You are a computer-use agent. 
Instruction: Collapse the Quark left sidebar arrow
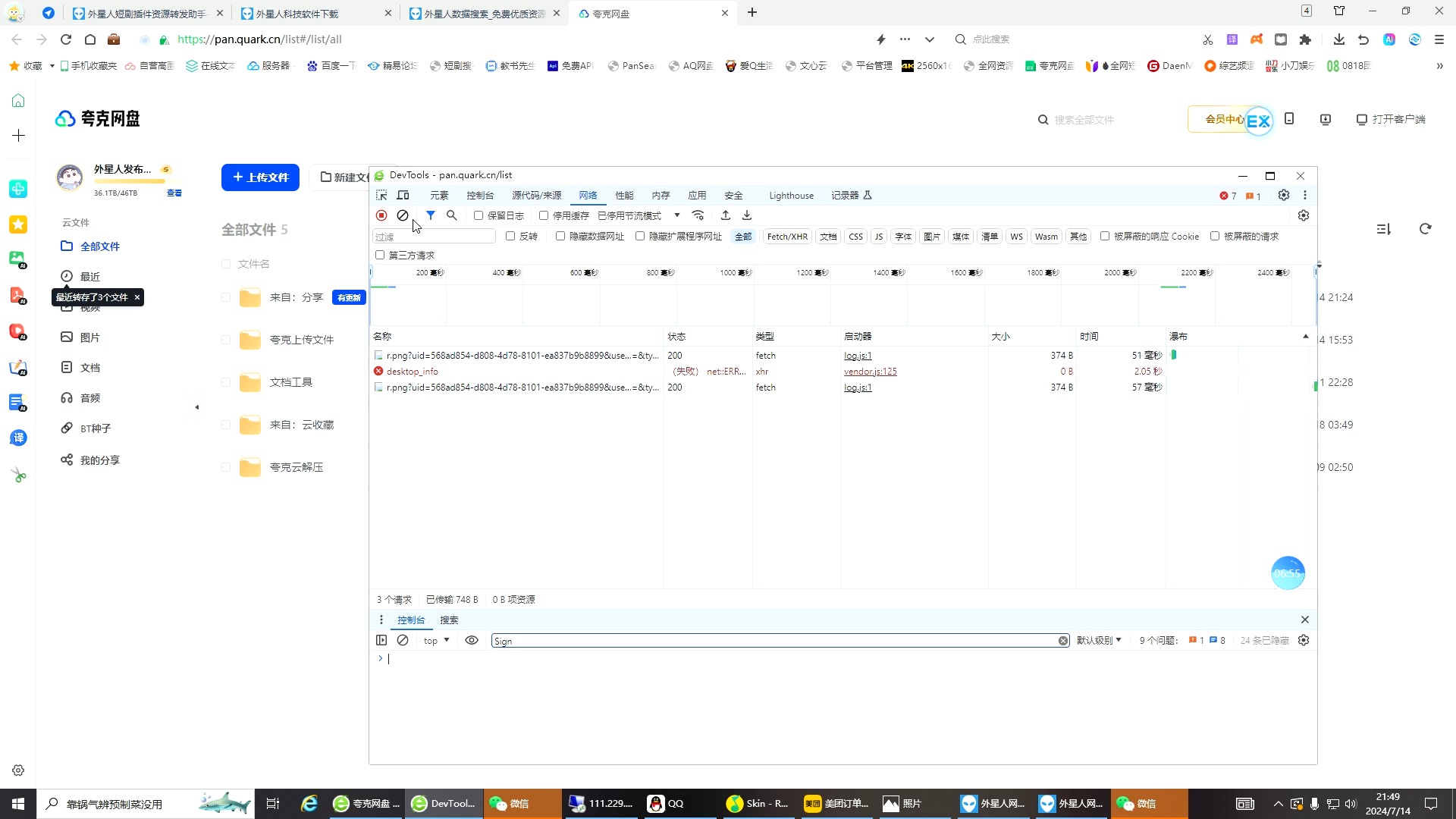tap(197, 407)
